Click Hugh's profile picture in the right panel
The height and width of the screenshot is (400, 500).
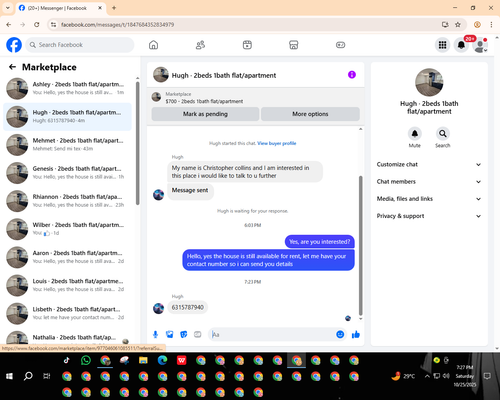coord(429,82)
